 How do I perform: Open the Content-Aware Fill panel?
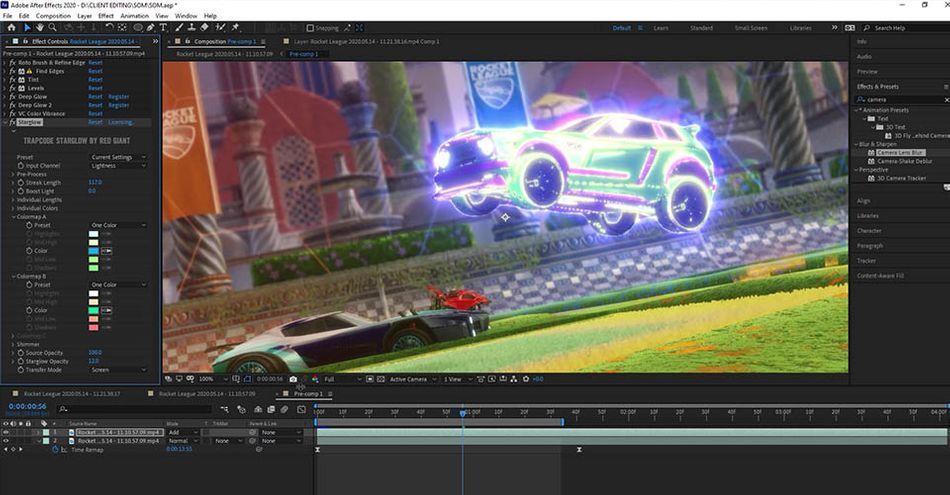click(x=880, y=276)
